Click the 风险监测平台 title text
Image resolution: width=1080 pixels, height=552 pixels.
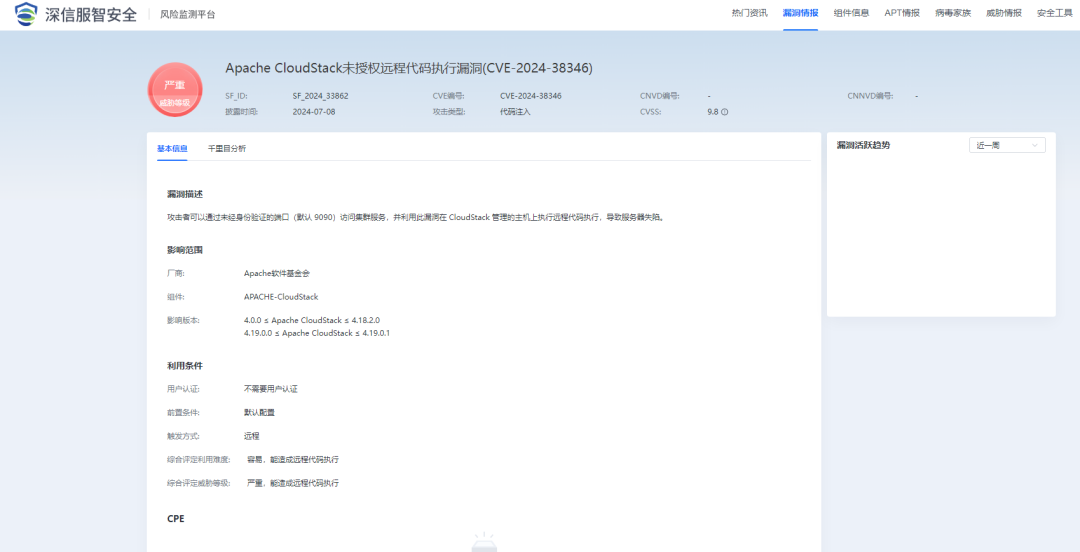click(187, 14)
